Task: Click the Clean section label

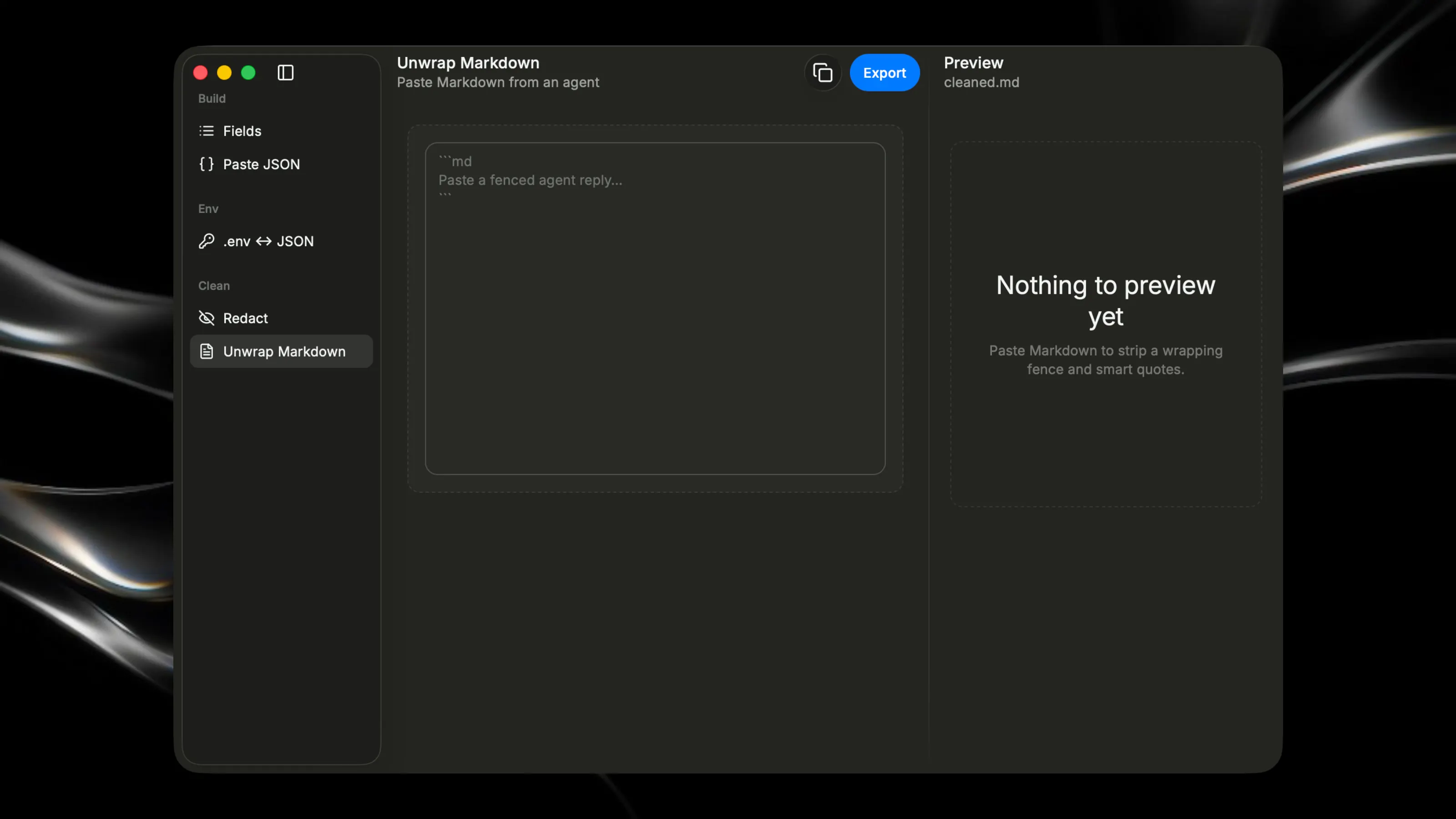Action: [x=214, y=285]
